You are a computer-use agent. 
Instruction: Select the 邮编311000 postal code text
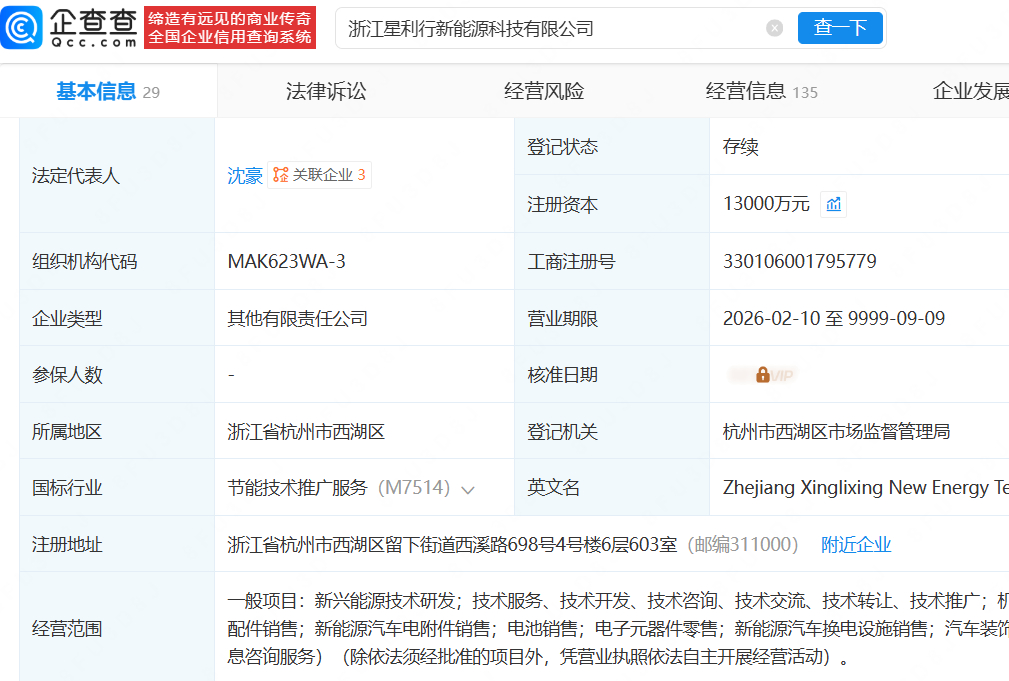pyautogui.click(x=743, y=545)
